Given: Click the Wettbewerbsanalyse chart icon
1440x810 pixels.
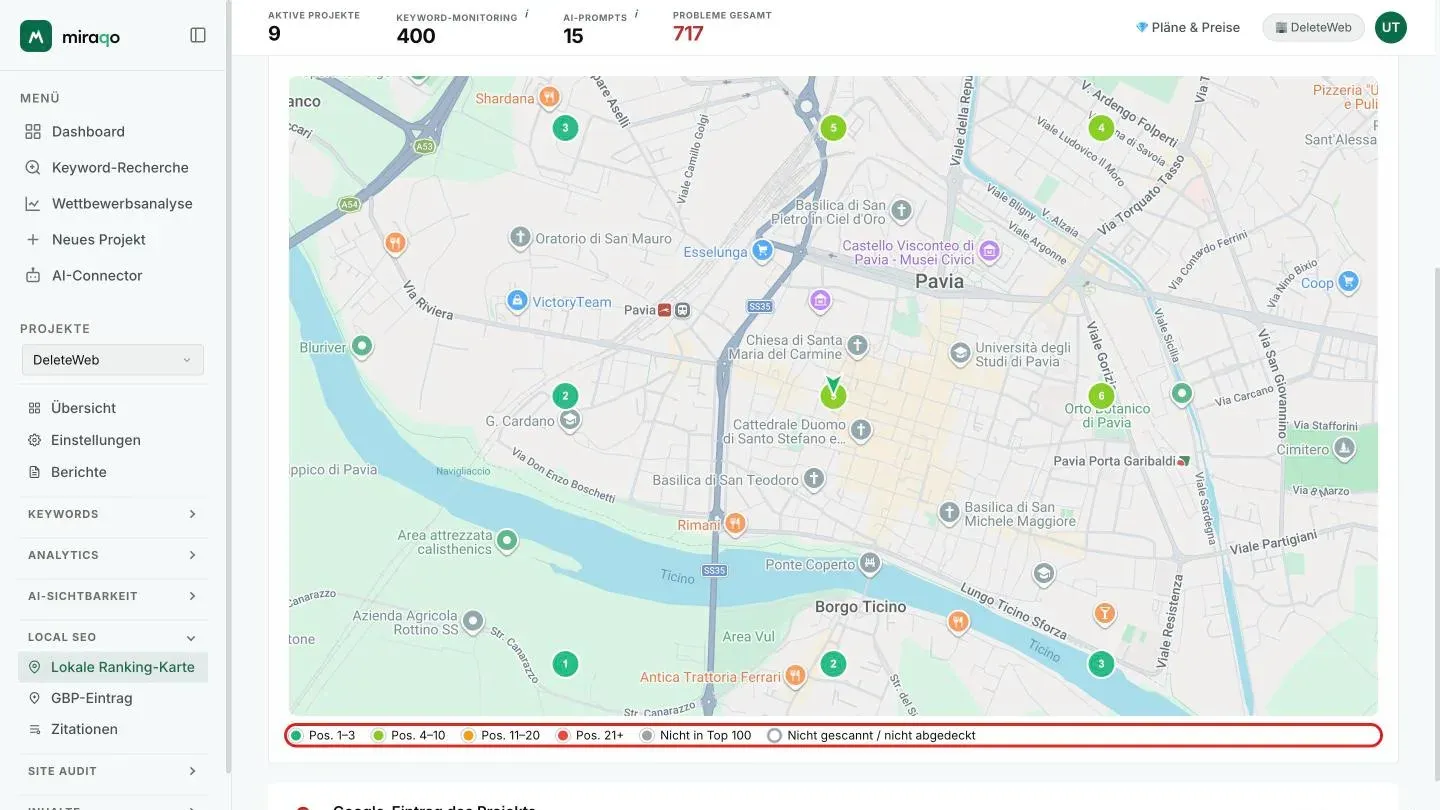Looking at the screenshot, I should click(x=33, y=203).
